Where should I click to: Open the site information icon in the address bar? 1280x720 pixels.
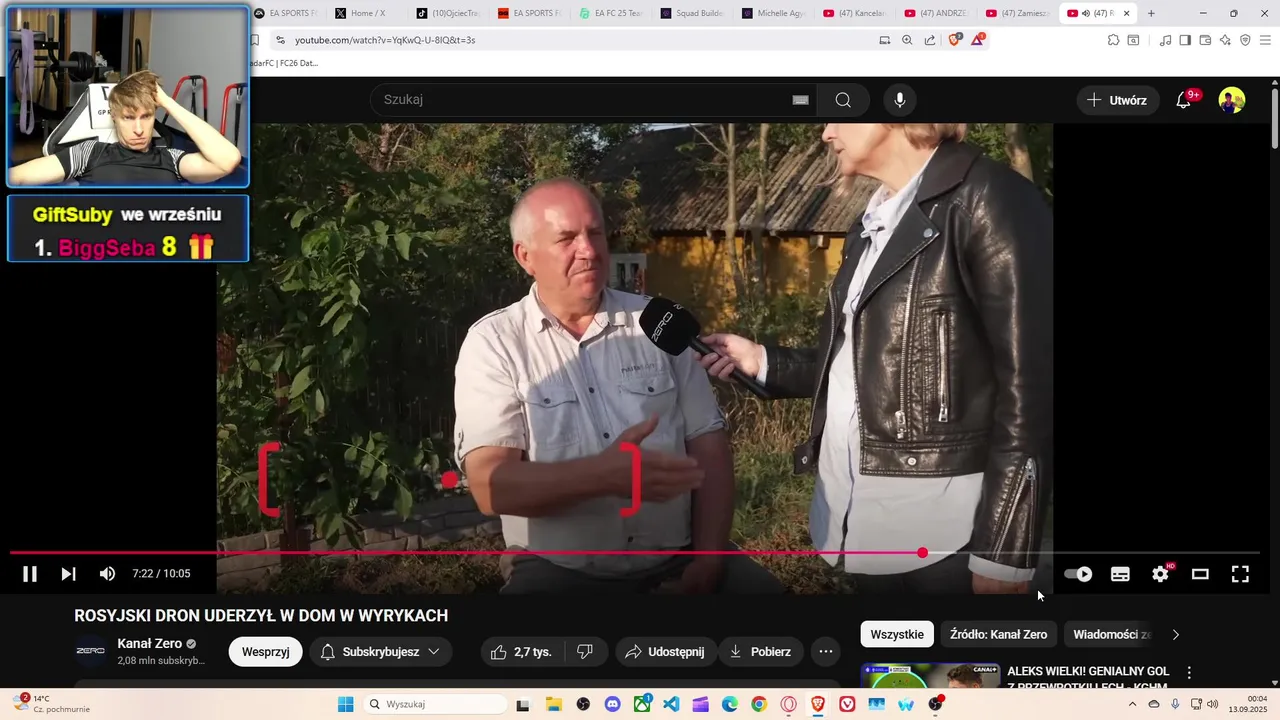pyautogui.click(x=280, y=40)
